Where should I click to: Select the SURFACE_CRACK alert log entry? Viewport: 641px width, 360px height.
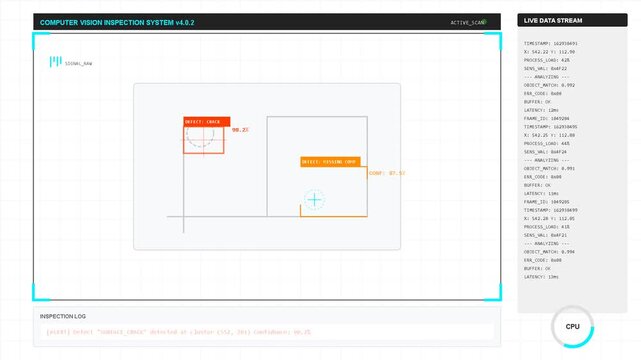coord(267,332)
